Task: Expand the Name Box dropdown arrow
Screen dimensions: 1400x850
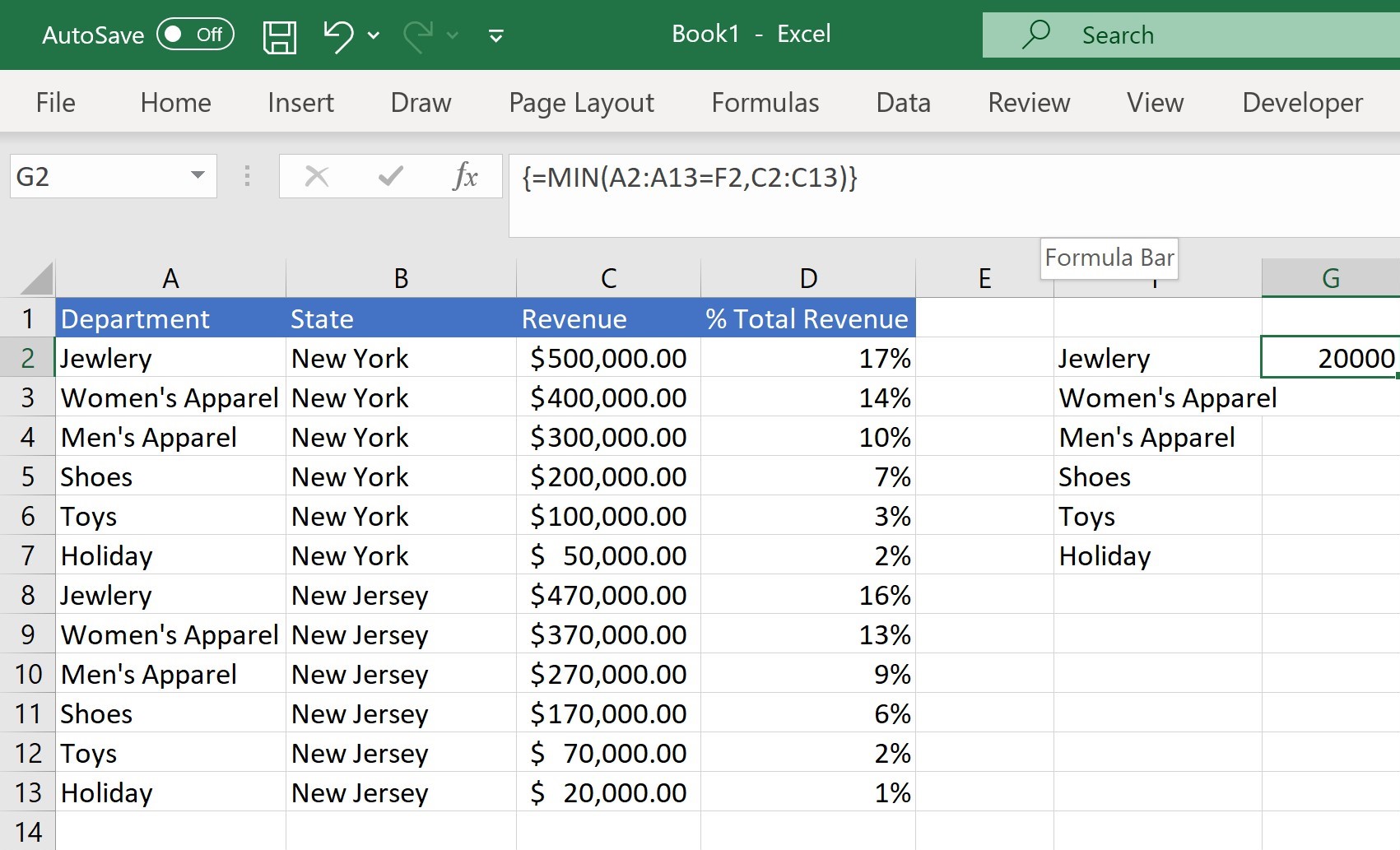Action: [x=198, y=175]
